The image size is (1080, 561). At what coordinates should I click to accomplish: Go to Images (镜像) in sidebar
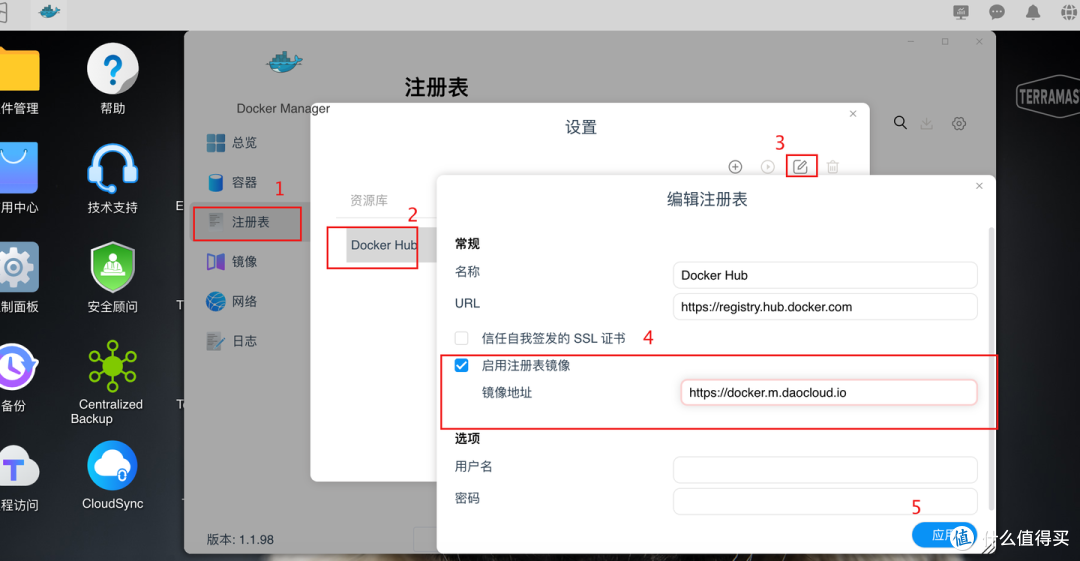point(245,262)
